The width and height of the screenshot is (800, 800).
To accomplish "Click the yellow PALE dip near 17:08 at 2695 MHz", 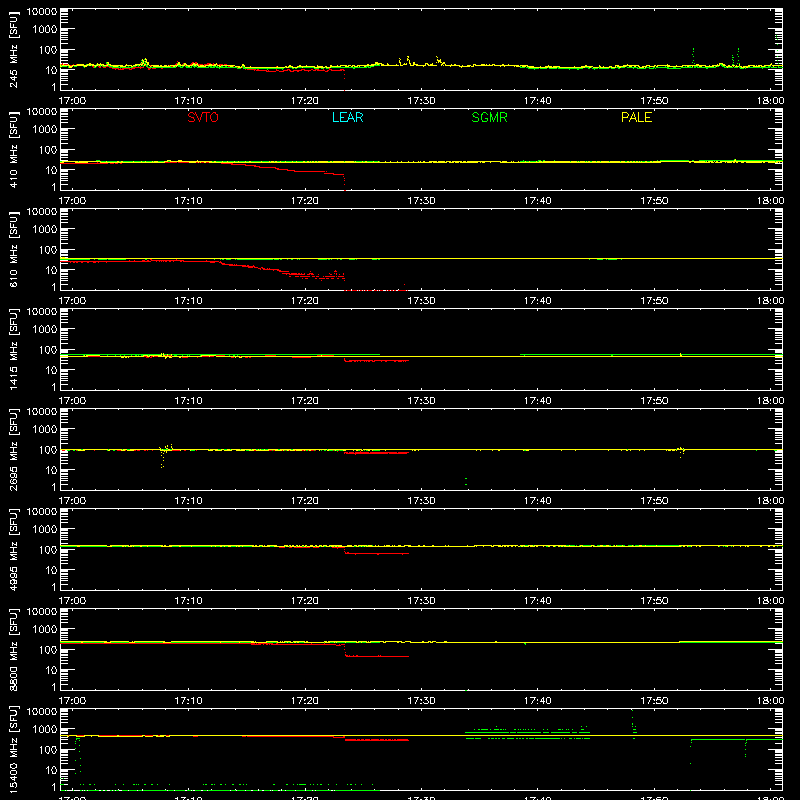I will click(163, 458).
